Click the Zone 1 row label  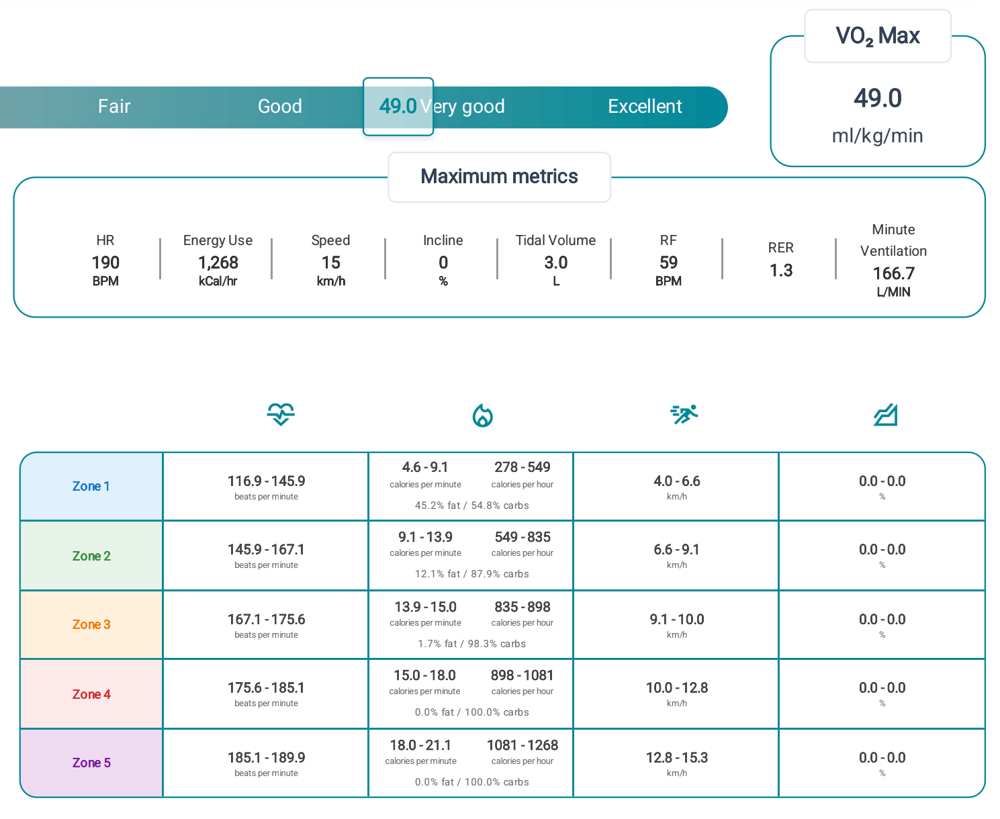(x=91, y=486)
